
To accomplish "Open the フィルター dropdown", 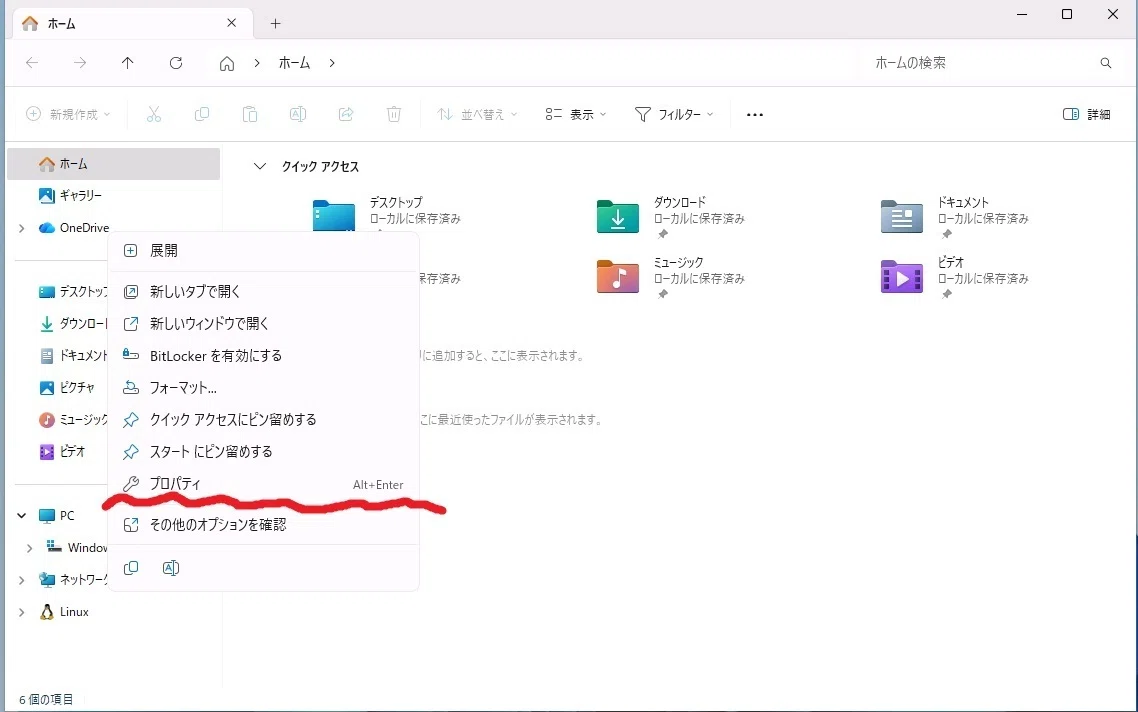I will [x=674, y=115].
